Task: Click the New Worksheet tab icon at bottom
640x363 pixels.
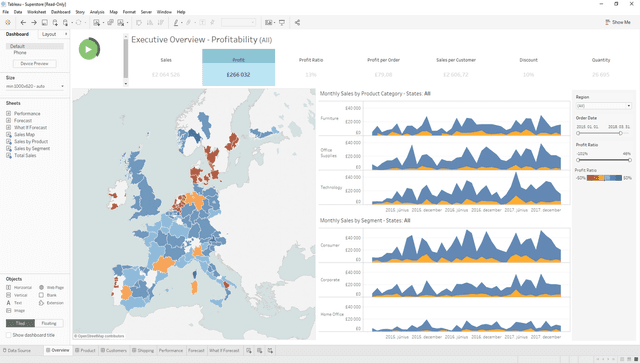Action: (x=249, y=350)
